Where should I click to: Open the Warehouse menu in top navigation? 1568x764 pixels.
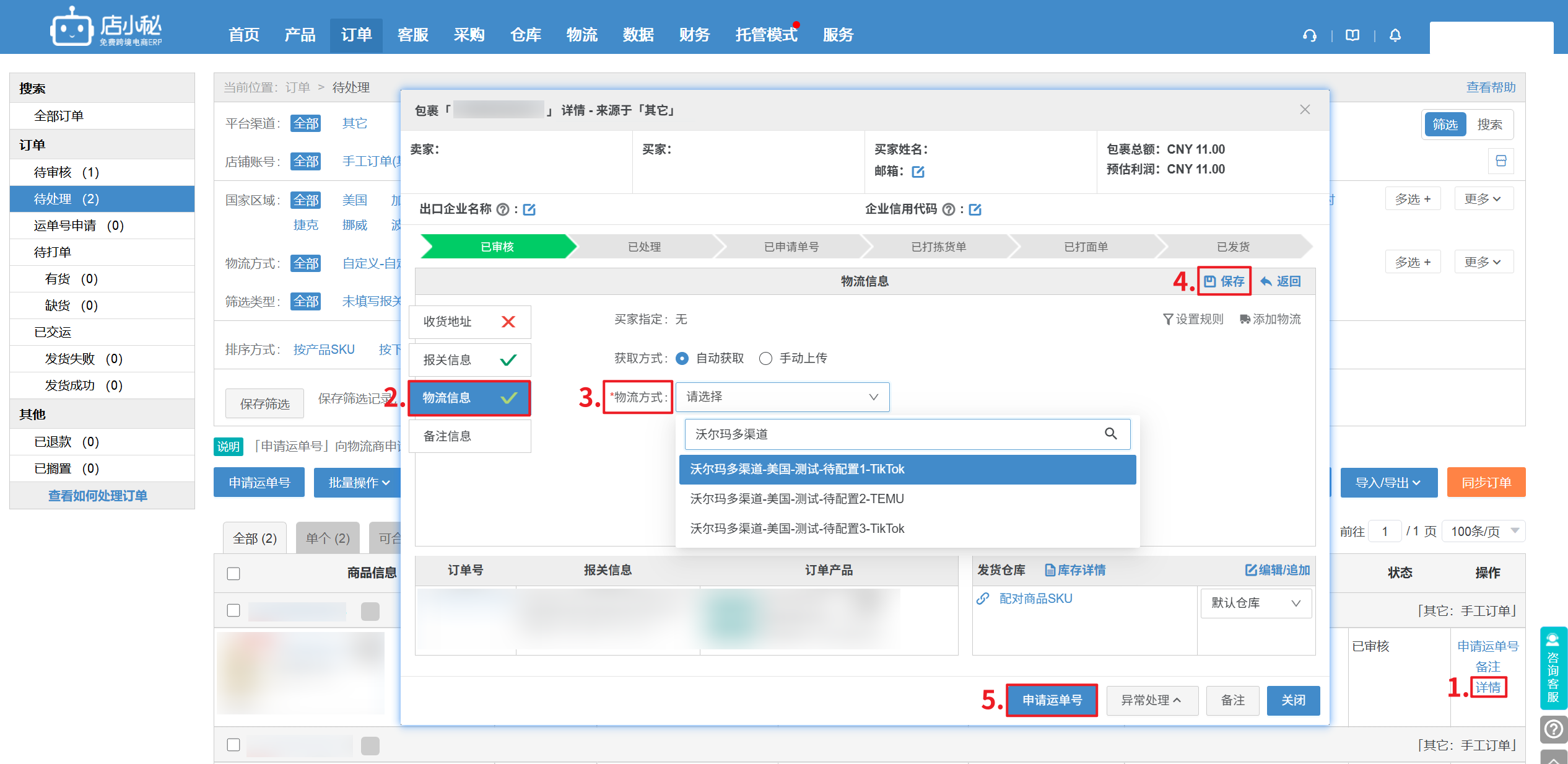[525, 35]
